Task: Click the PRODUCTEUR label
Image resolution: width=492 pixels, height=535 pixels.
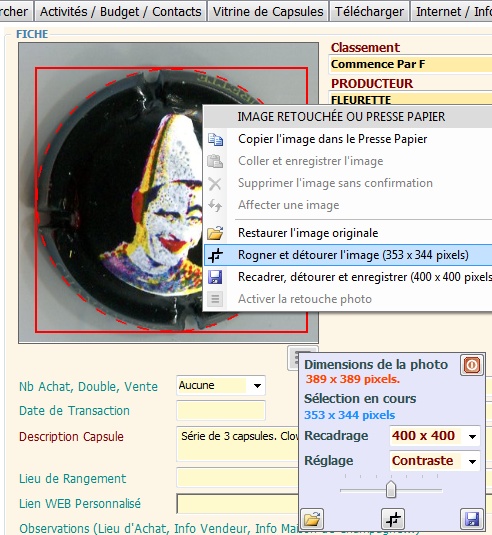Action: pos(372,83)
